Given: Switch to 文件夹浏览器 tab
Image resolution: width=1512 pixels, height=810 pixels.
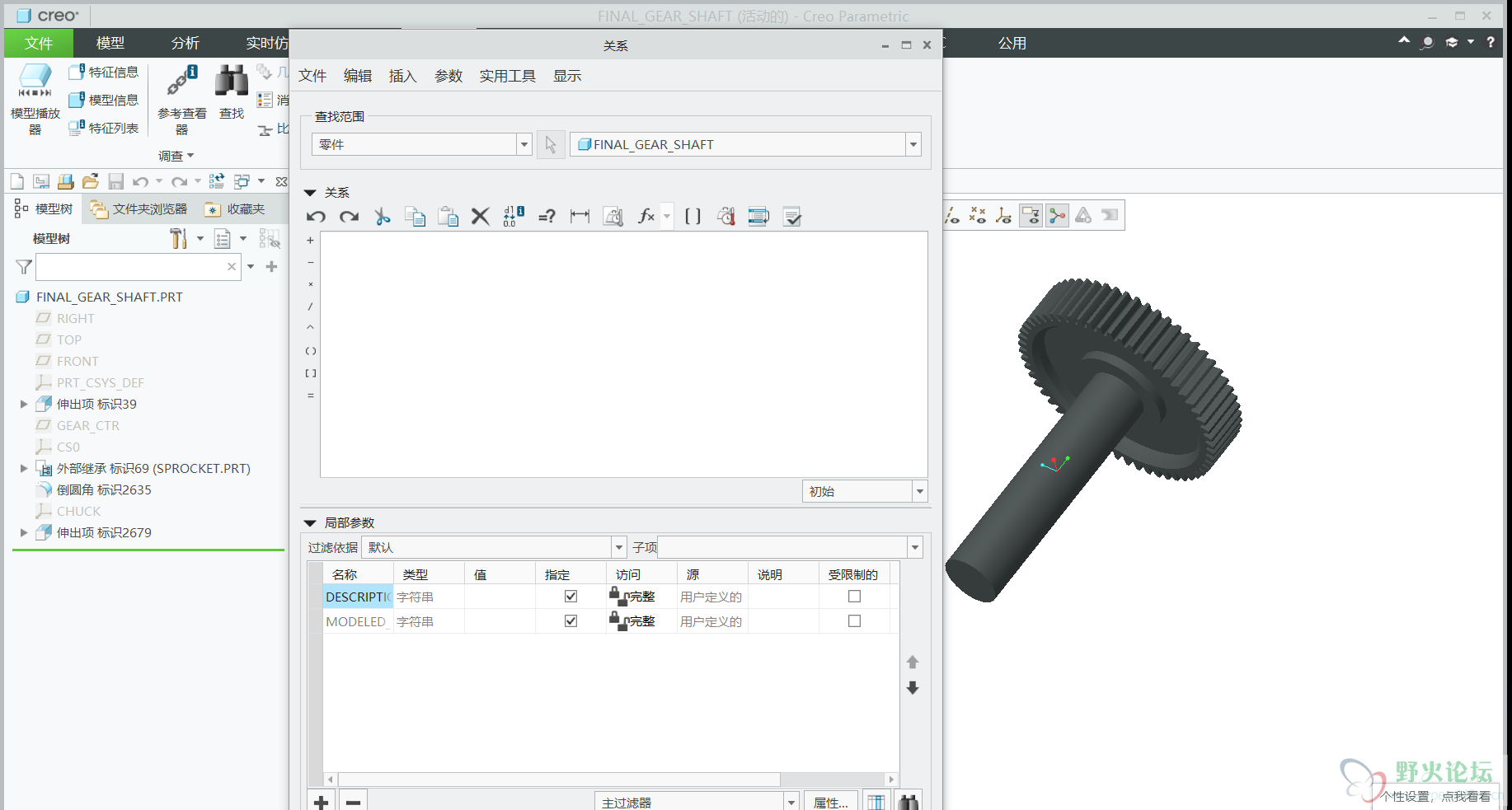Looking at the screenshot, I should click(x=139, y=209).
